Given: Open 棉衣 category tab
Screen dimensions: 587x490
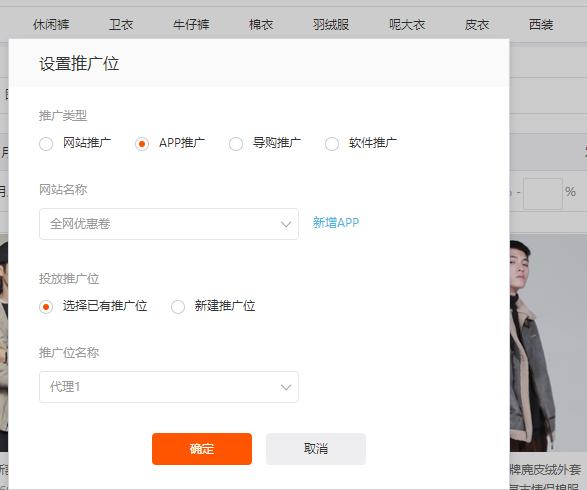Looking at the screenshot, I should 261,25.
